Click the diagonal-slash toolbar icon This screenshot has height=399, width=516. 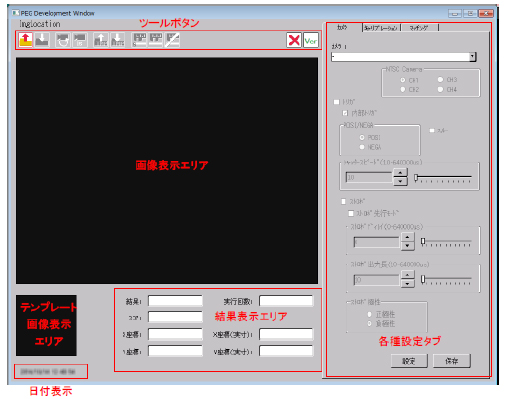click(x=173, y=40)
